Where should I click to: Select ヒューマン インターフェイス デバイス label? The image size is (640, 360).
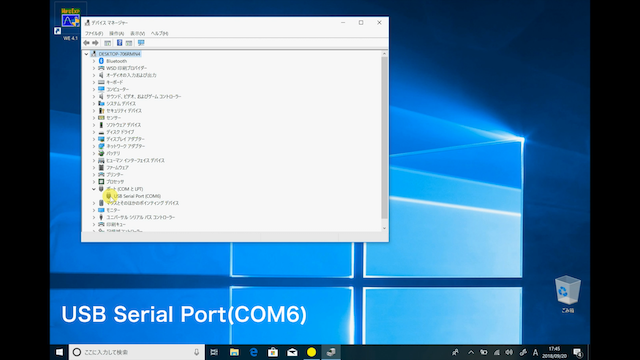pyautogui.click(x=135, y=160)
